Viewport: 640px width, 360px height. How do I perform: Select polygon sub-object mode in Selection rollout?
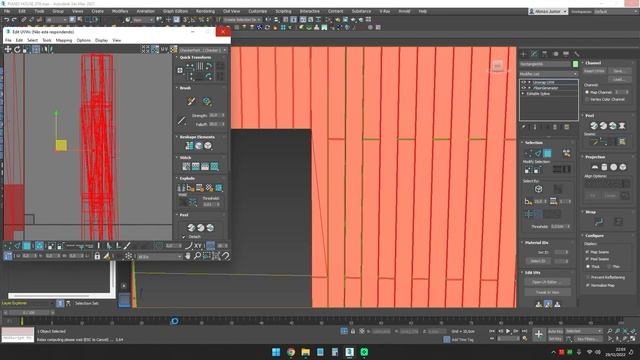[547, 153]
